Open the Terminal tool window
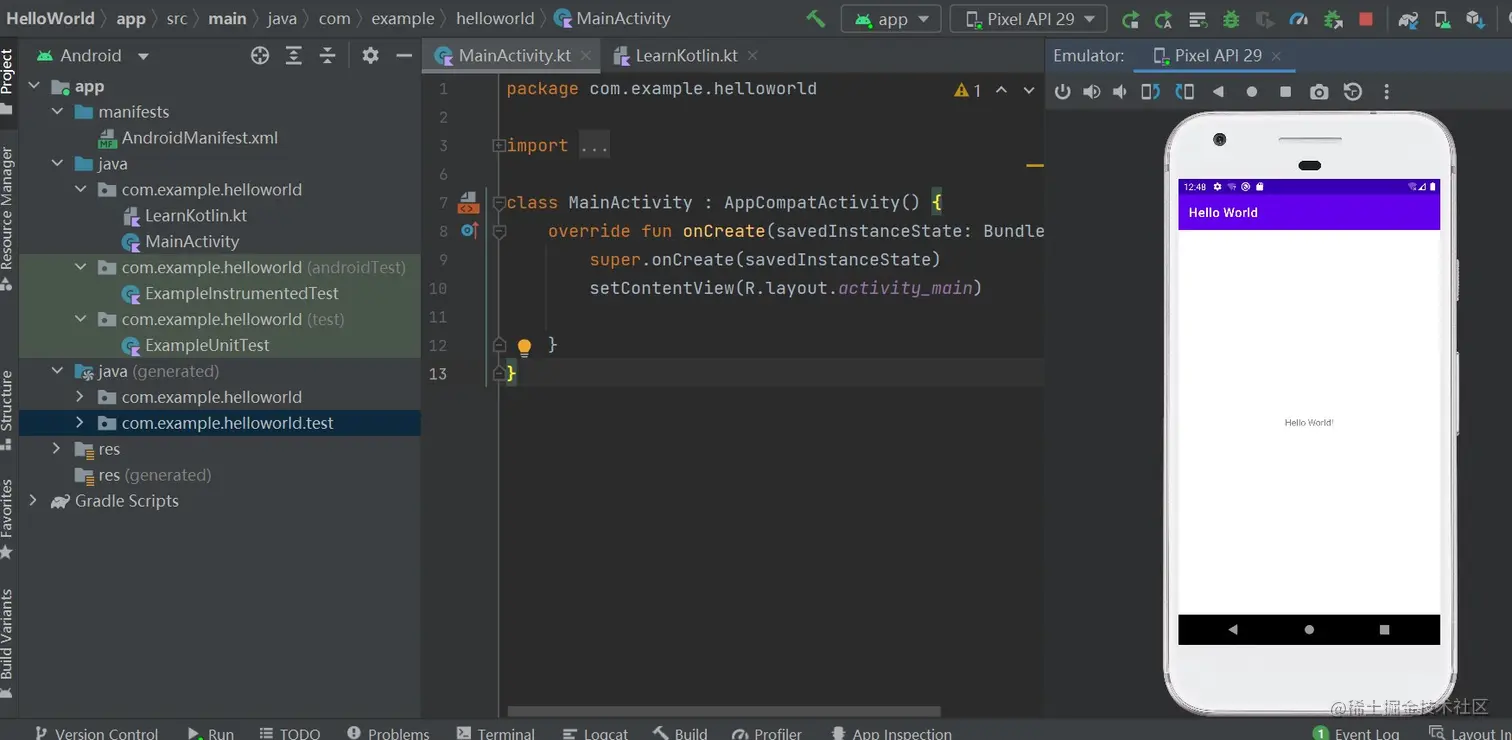The image size is (1512, 740). pyautogui.click(x=496, y=733)
